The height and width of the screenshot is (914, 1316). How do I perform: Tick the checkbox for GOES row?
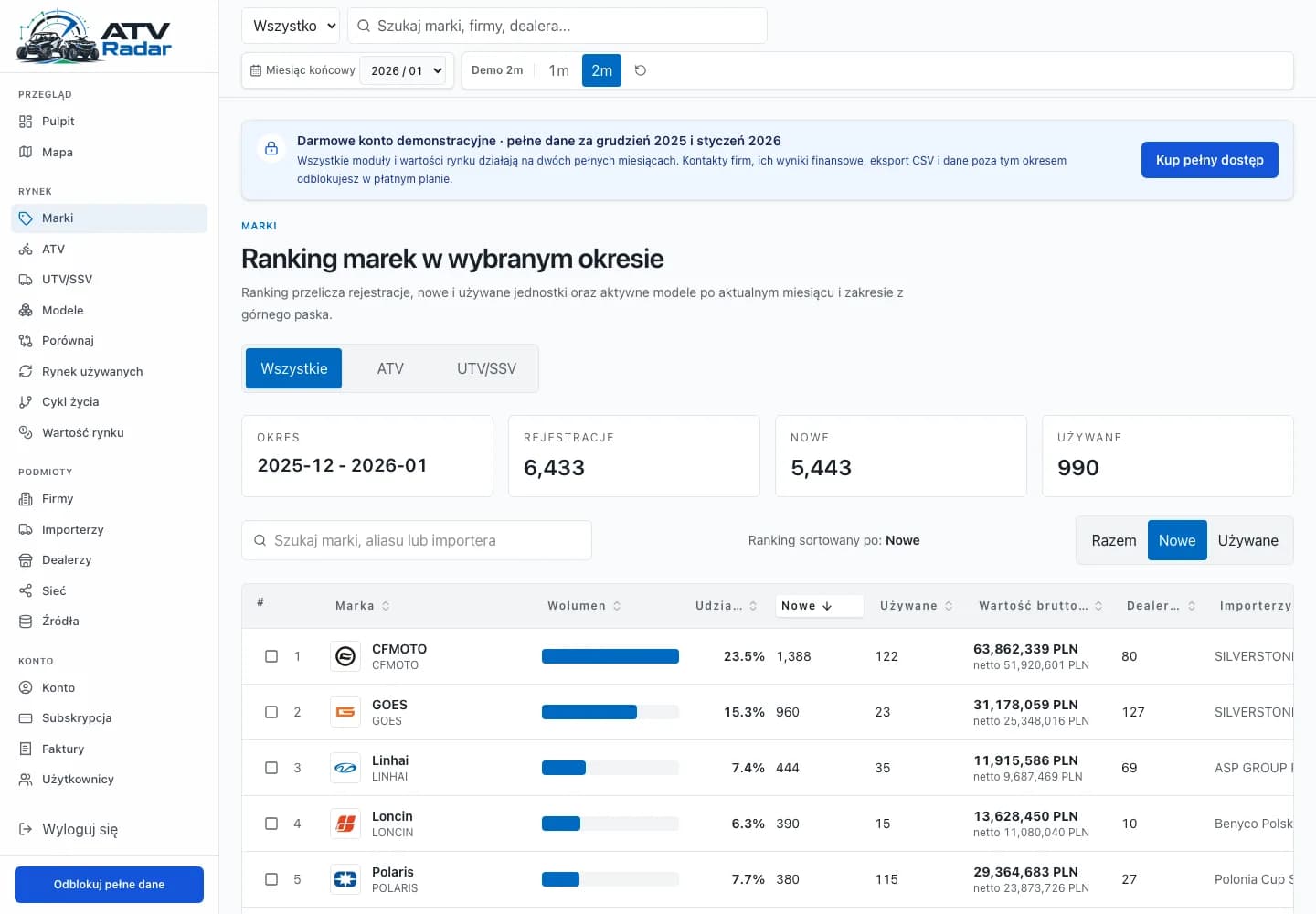pos(271,712)
